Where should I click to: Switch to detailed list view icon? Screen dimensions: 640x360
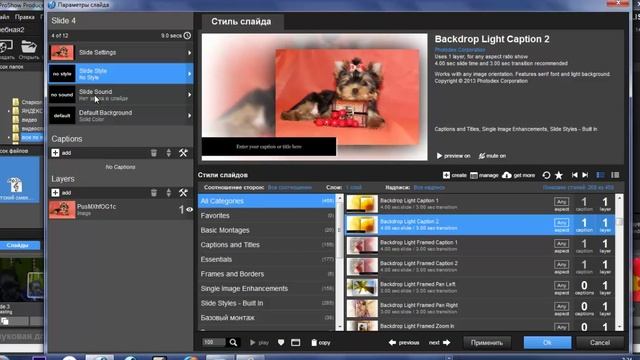(x=600, y=175)
